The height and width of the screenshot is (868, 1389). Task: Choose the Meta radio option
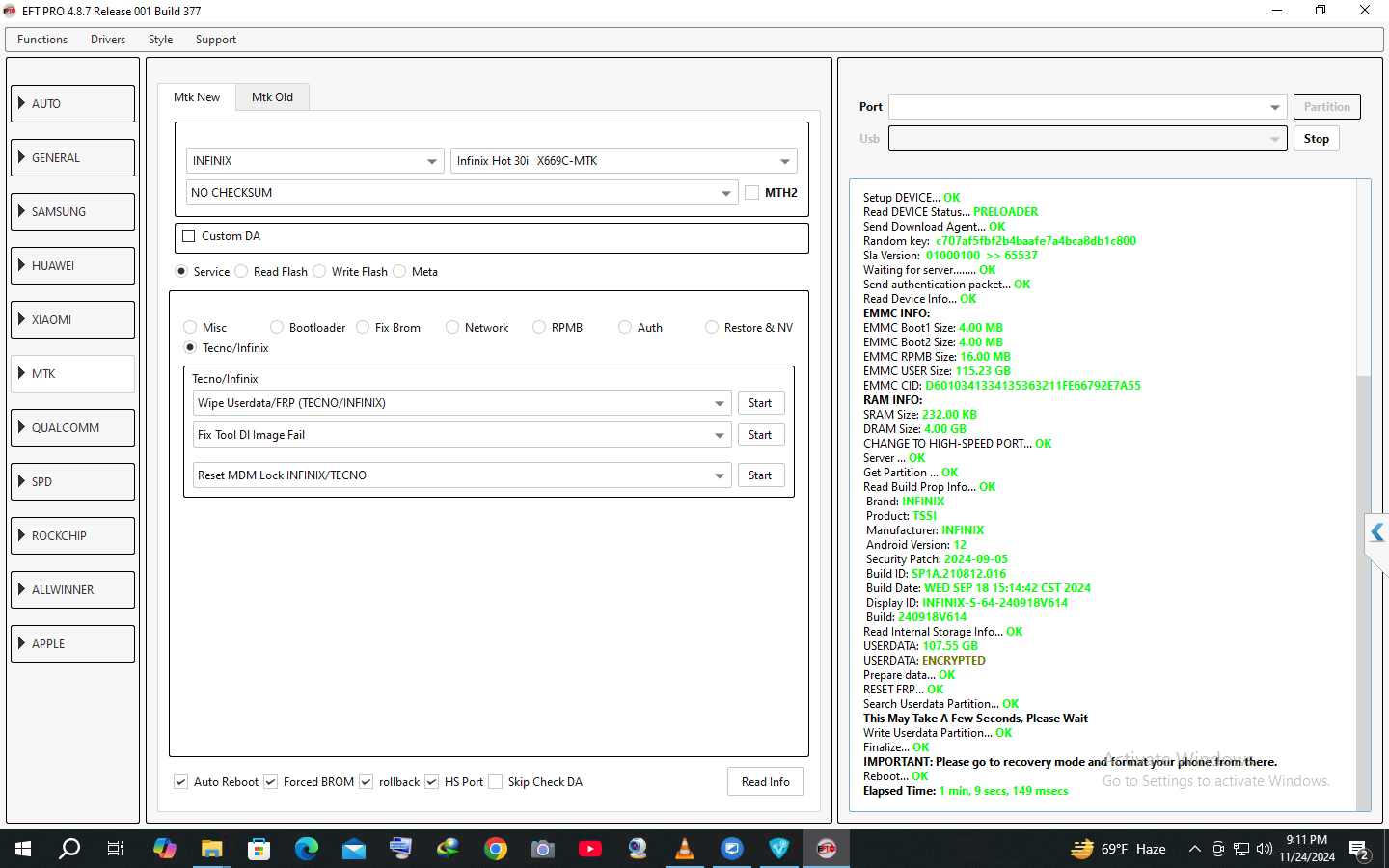[x=399, y=272]
